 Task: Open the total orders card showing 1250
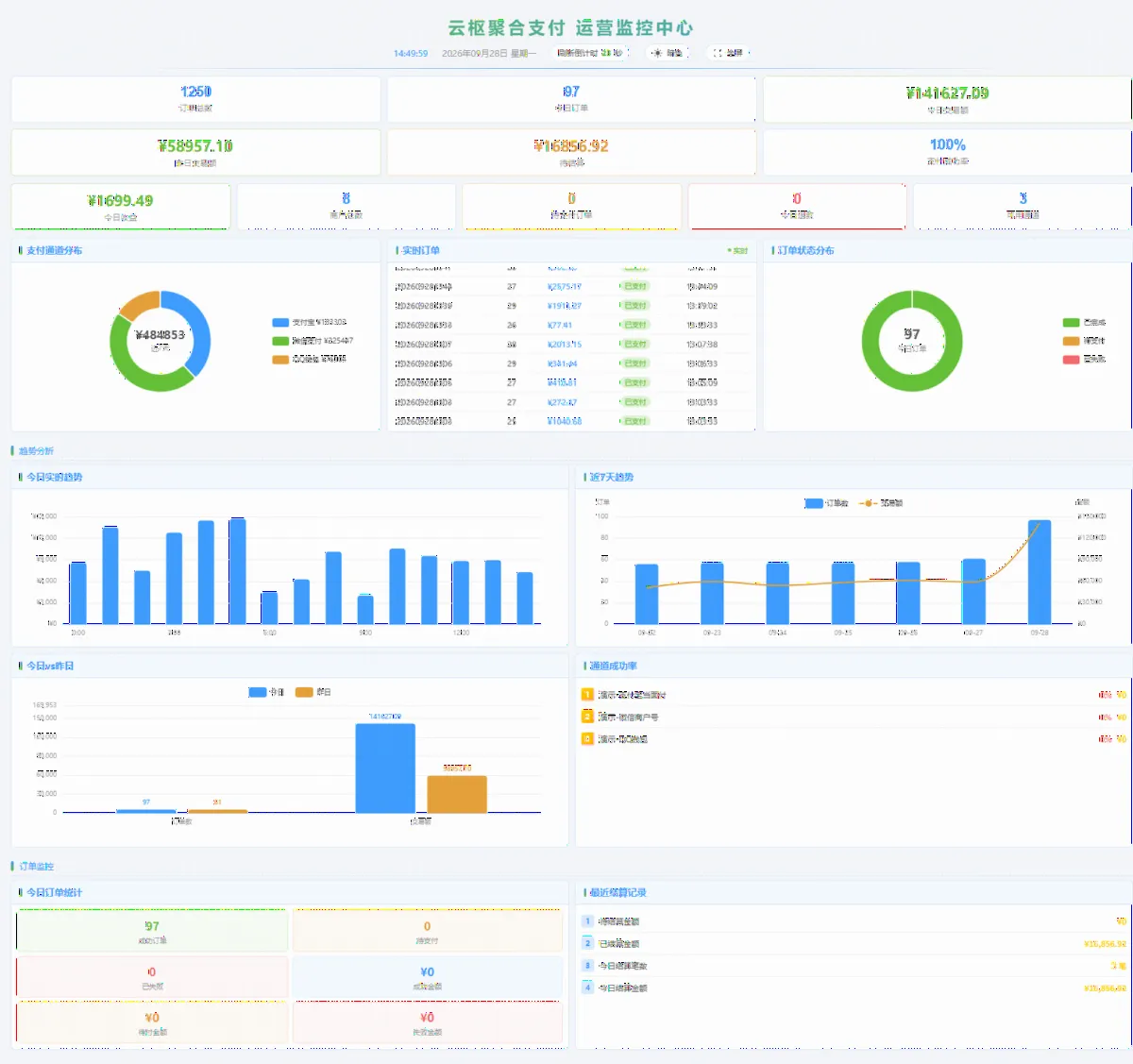click(195, 99)
